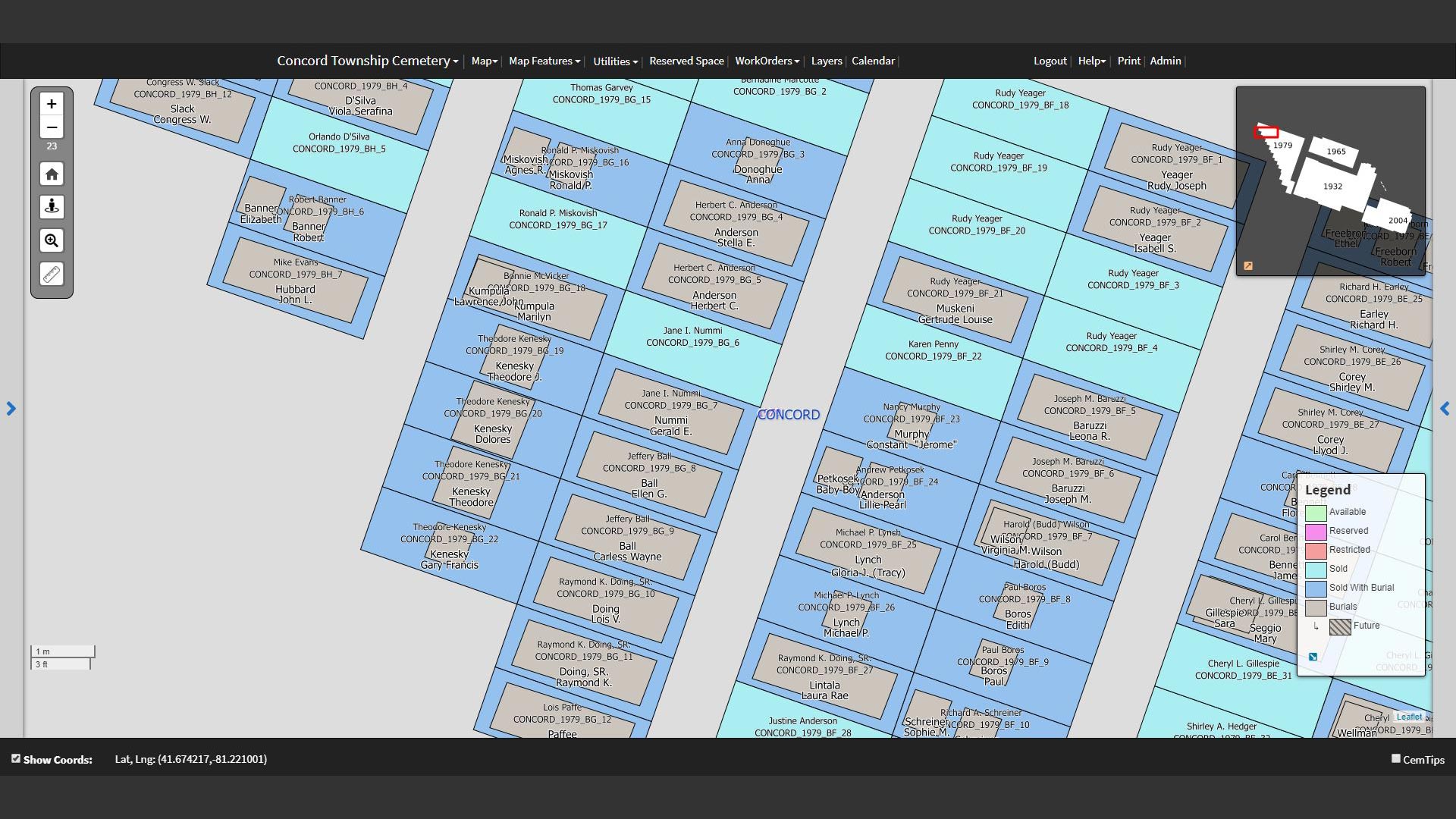Screen dimensions: 1456x819
Task: Open the magnifier search tool
Action: (52, 241)
